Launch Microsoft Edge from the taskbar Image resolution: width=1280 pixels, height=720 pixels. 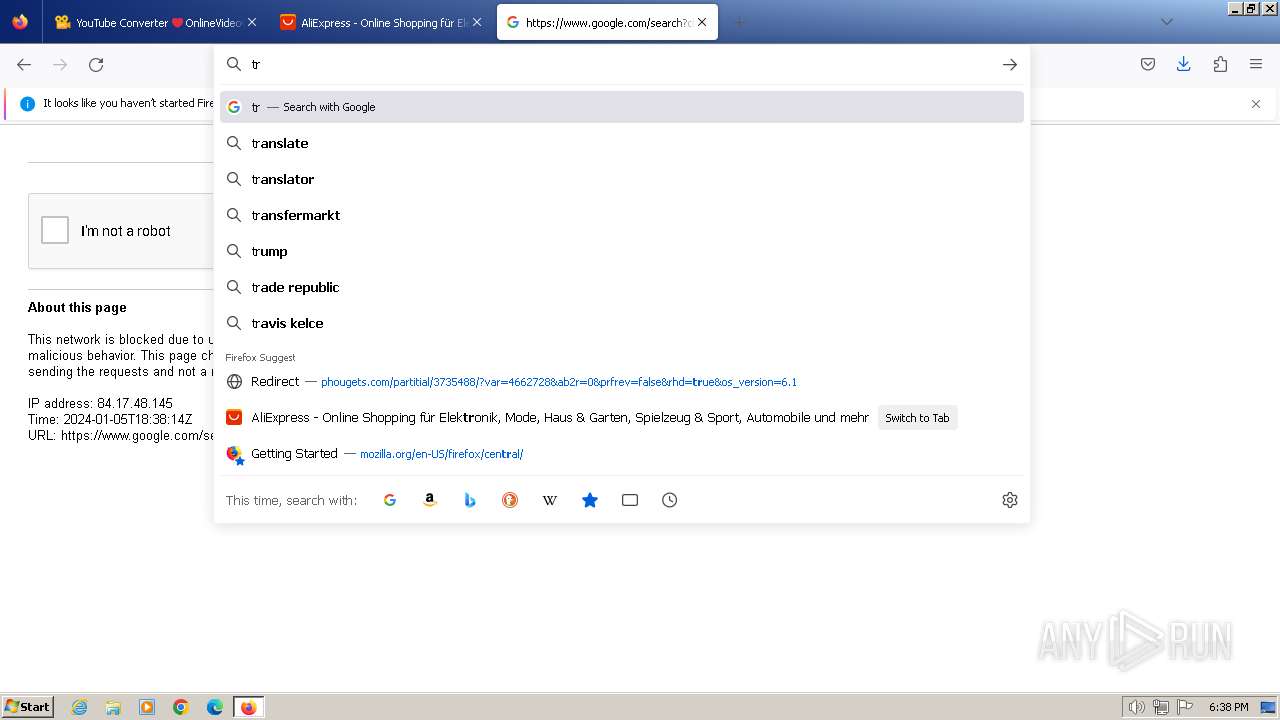(215, 707)
